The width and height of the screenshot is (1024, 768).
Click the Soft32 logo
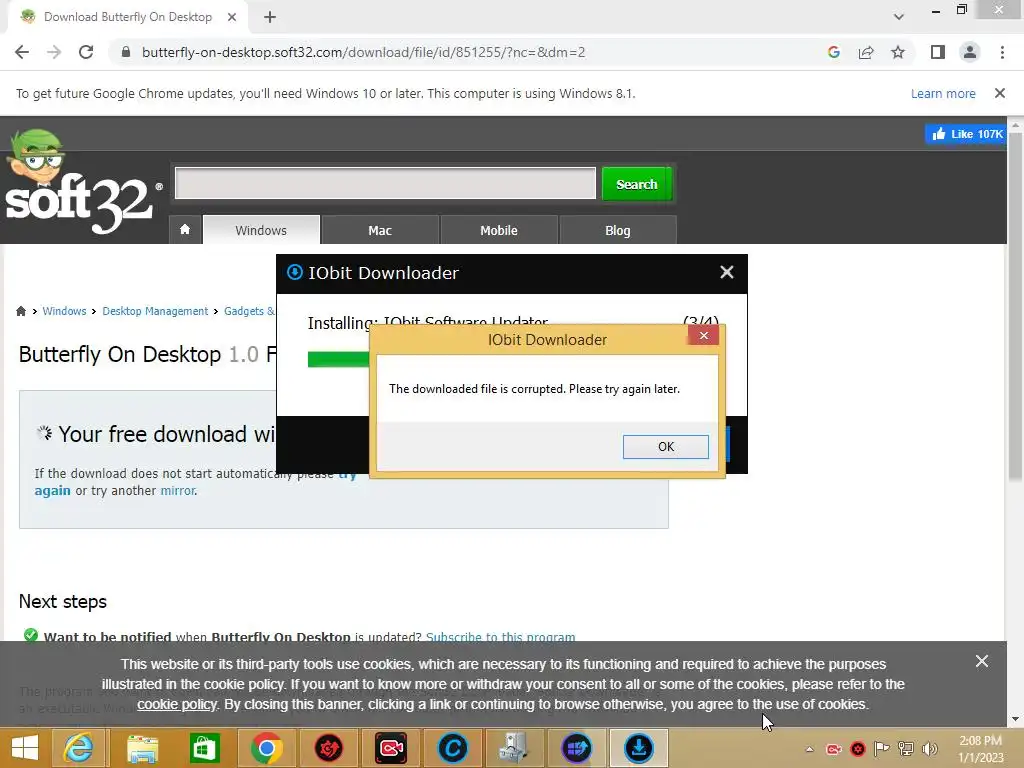tap(82, 182)
